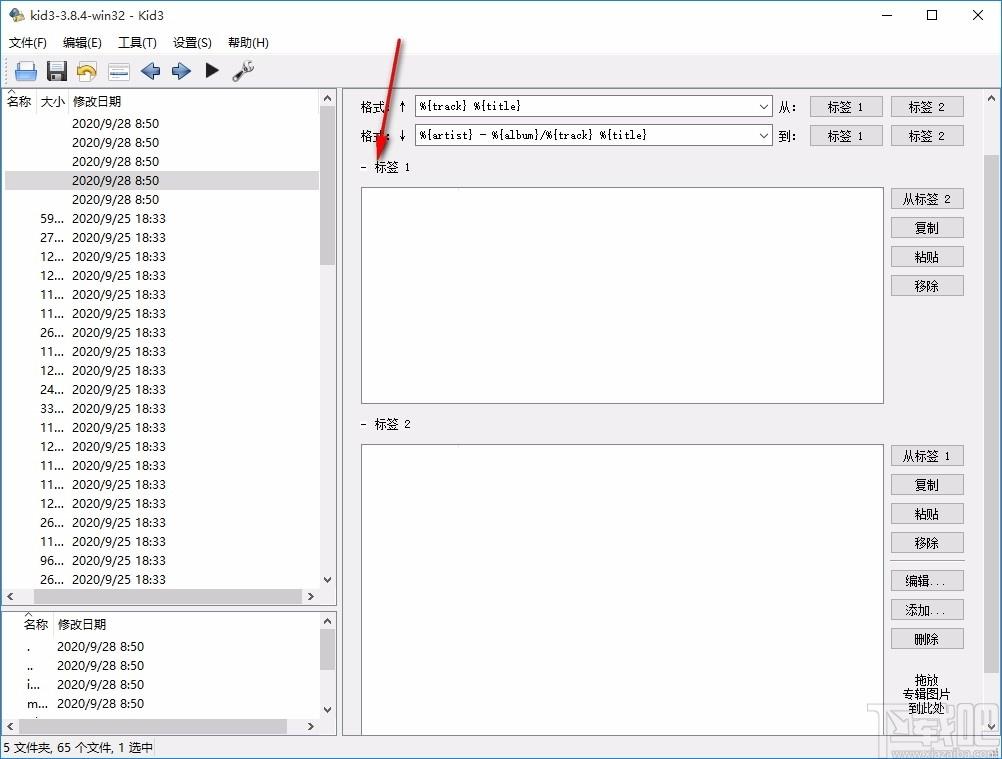Click the playlist card toolbar icon
This screenshot has height=759, width=1002.
[x=119, y=72]
